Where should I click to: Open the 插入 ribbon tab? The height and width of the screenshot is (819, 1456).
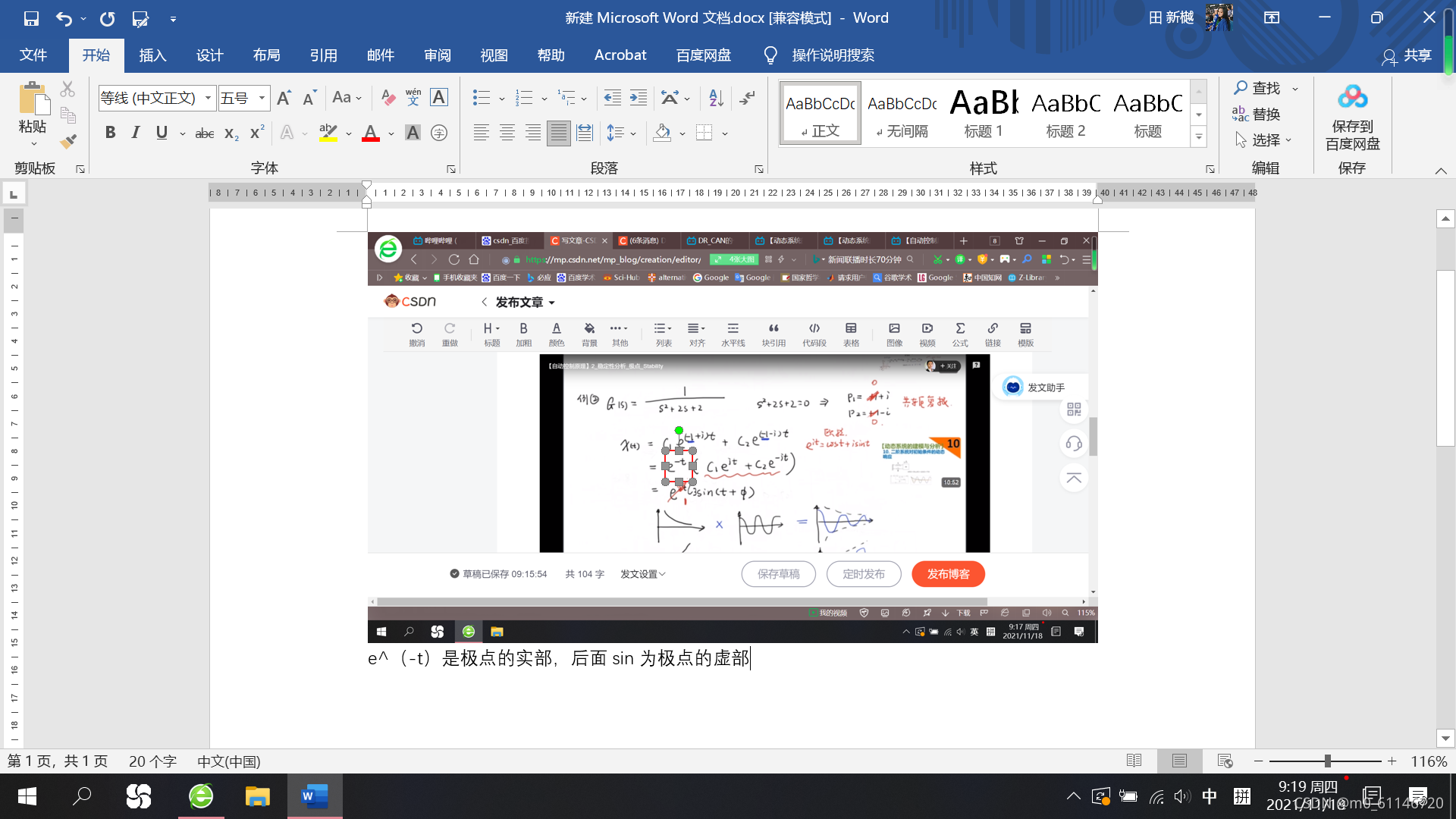(152, 55)
